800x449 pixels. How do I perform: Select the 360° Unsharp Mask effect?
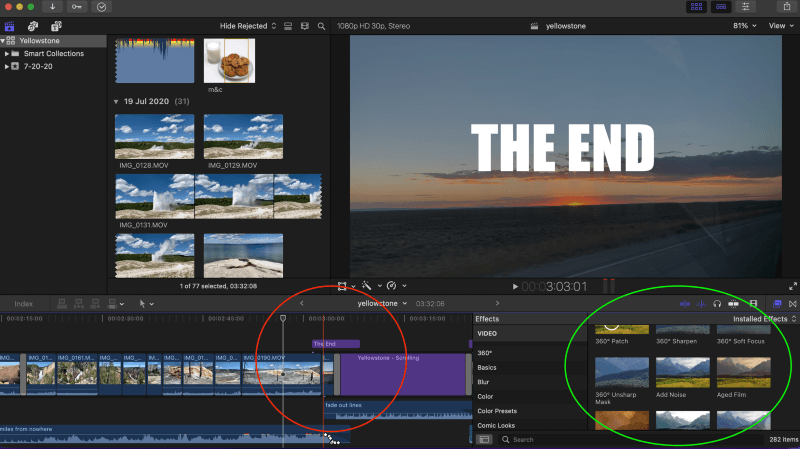pyautogui.click(x=621, y=372)
